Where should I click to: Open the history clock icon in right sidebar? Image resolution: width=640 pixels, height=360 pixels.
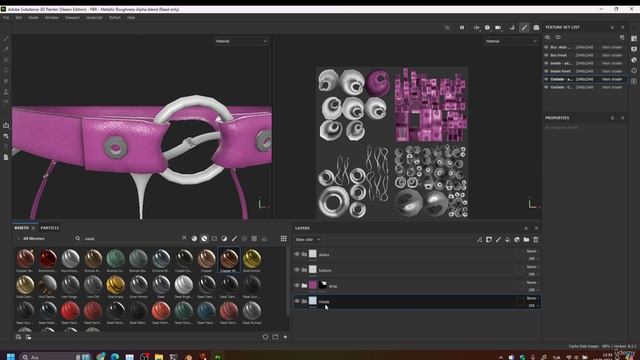[634, 70]
